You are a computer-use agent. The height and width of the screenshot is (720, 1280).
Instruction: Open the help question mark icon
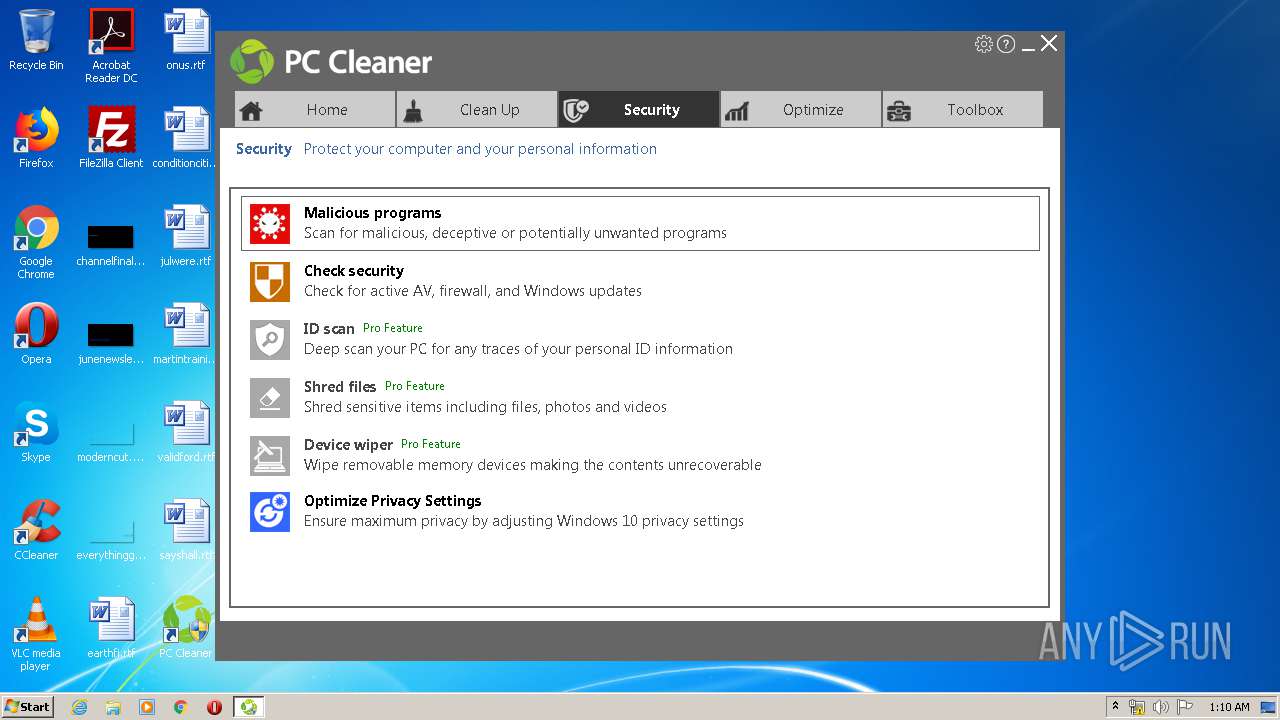(1006, 44)
